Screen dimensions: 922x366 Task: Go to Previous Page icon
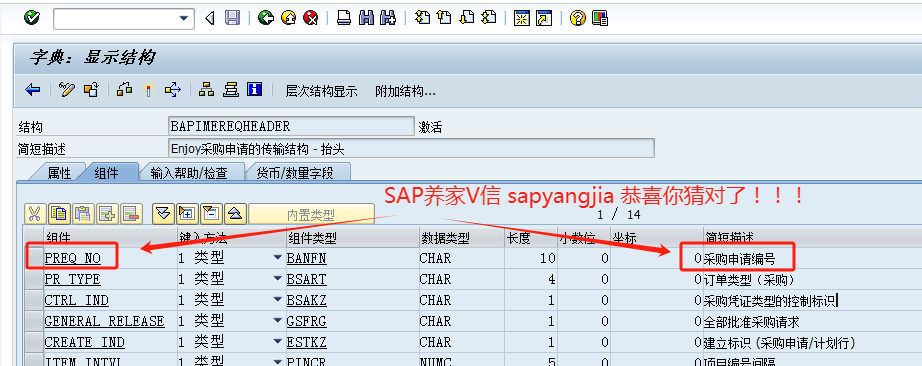[x=444, y=18]
